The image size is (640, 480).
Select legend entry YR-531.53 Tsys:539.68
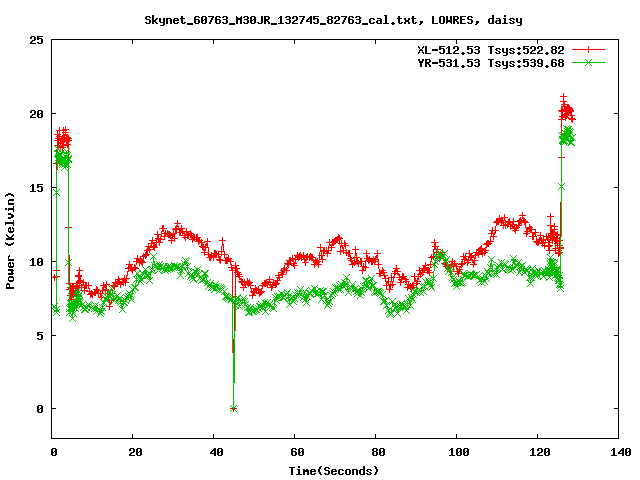pos(491,63)
